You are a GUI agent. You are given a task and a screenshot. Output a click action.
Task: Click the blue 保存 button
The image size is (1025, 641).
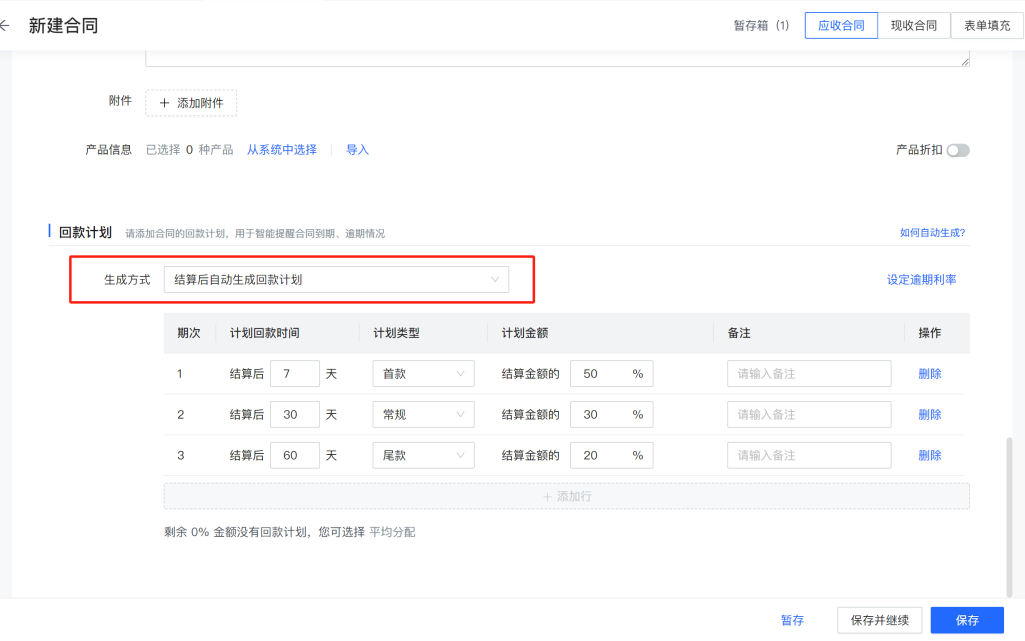point(967,620)
